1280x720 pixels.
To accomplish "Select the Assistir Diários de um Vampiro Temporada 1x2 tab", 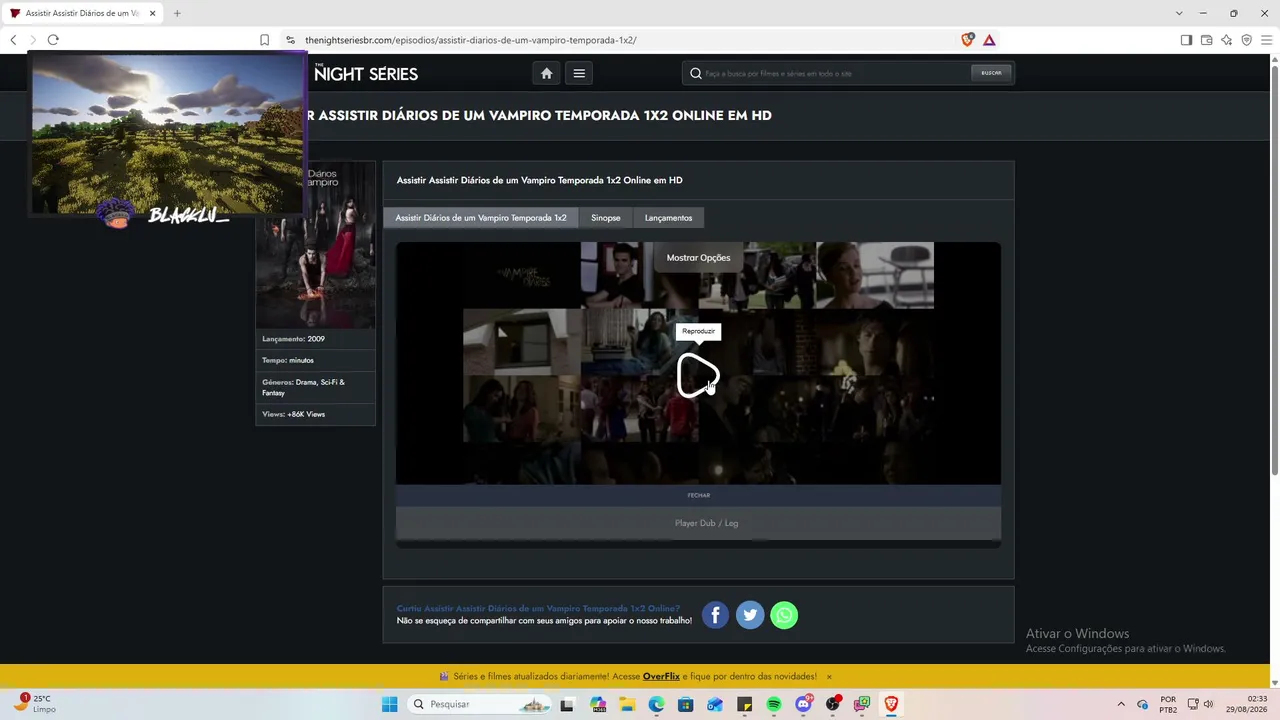I will click(82, 13).
